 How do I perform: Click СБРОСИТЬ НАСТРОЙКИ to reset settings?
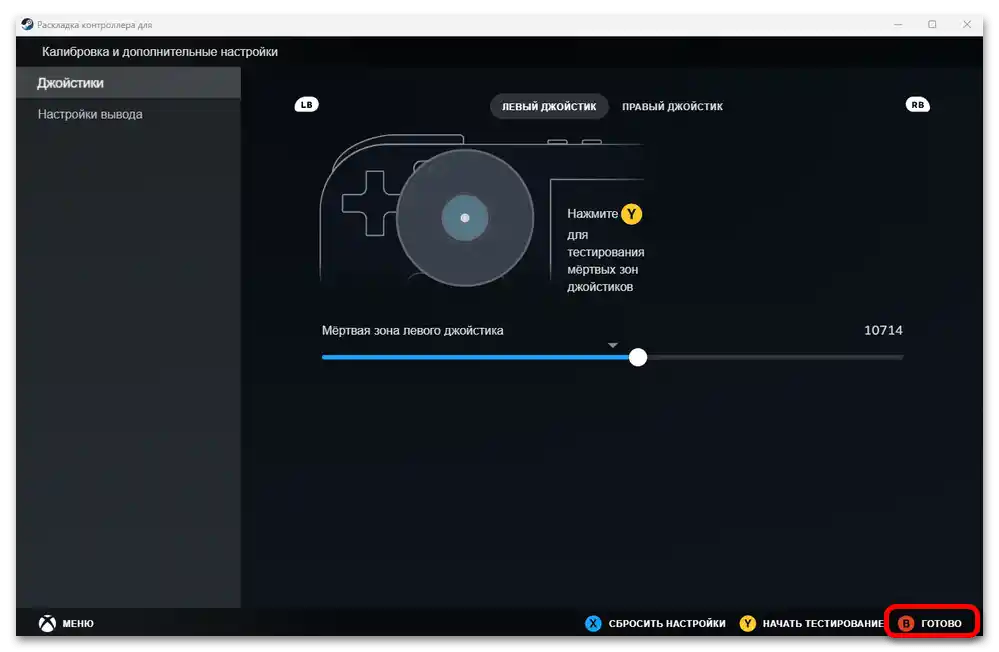(667, 623)
